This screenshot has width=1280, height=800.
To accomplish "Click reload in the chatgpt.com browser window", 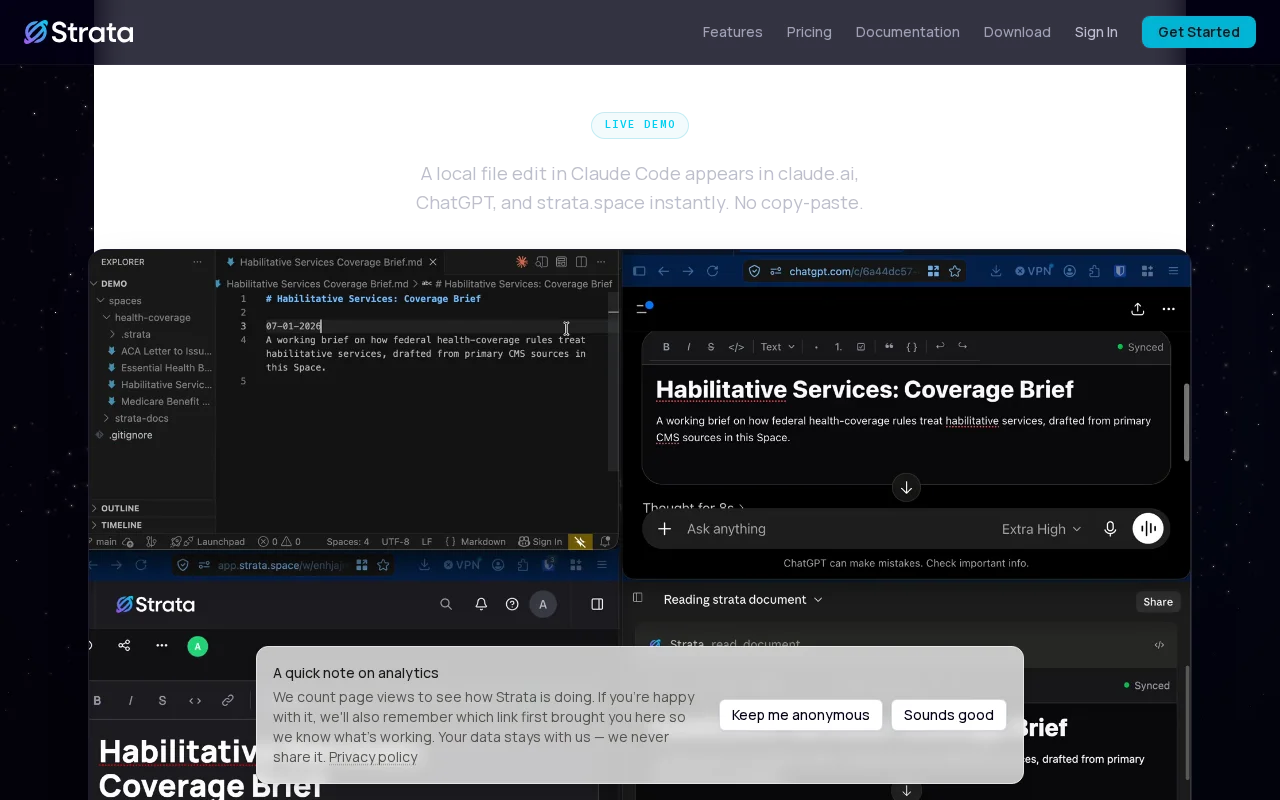I will point(712,271).
